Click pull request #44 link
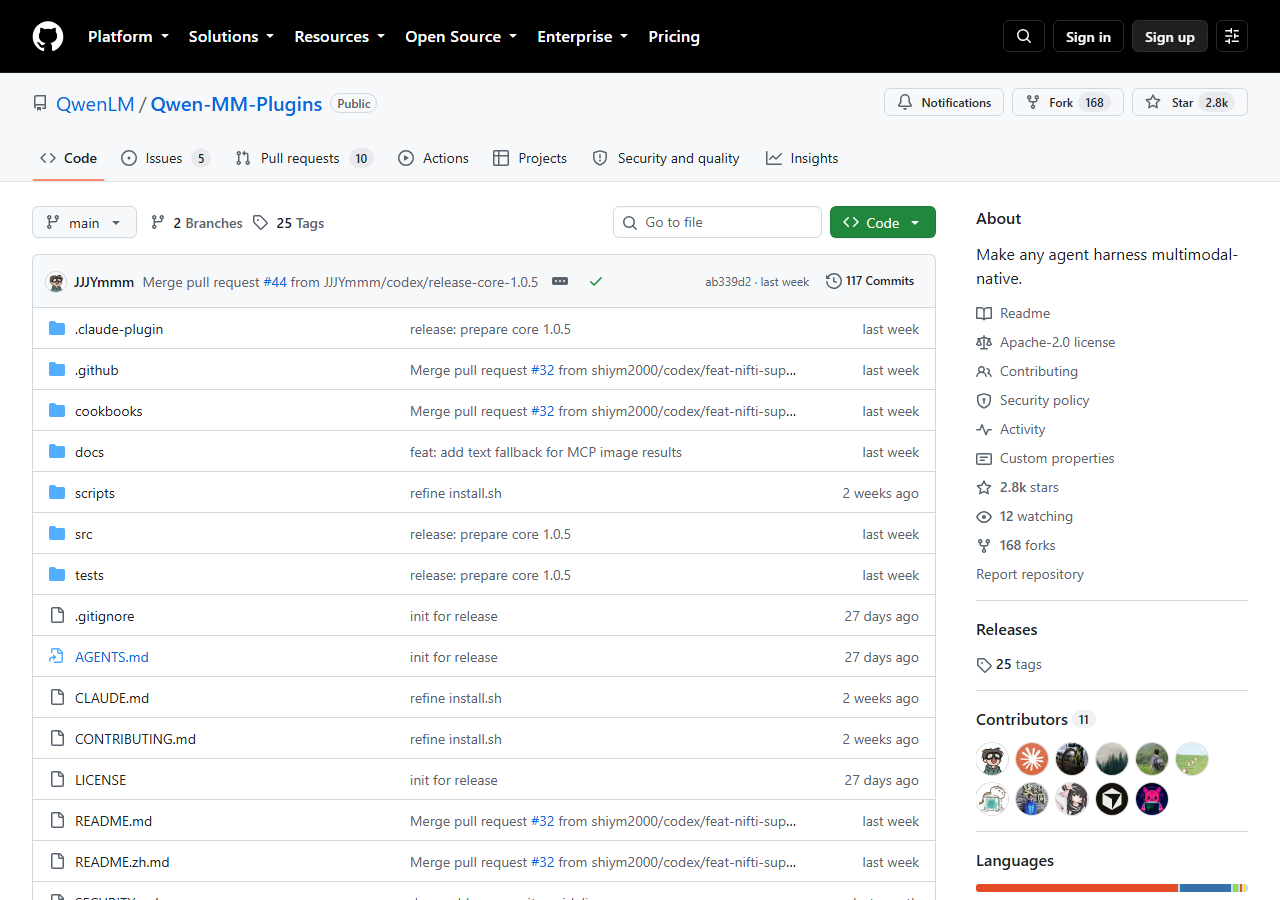This screenshot has width=1280, height=900. [x=275, y=282]
